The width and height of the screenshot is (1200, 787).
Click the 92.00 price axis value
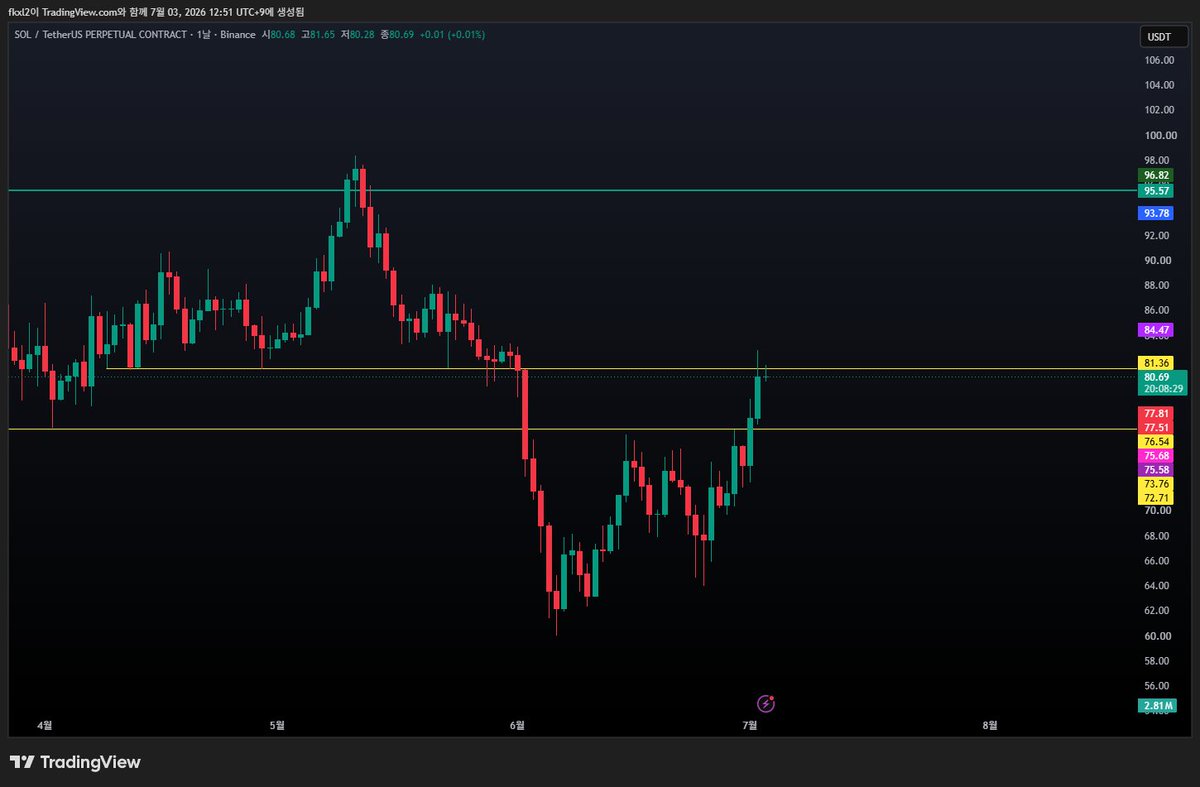click(1157, 235)
